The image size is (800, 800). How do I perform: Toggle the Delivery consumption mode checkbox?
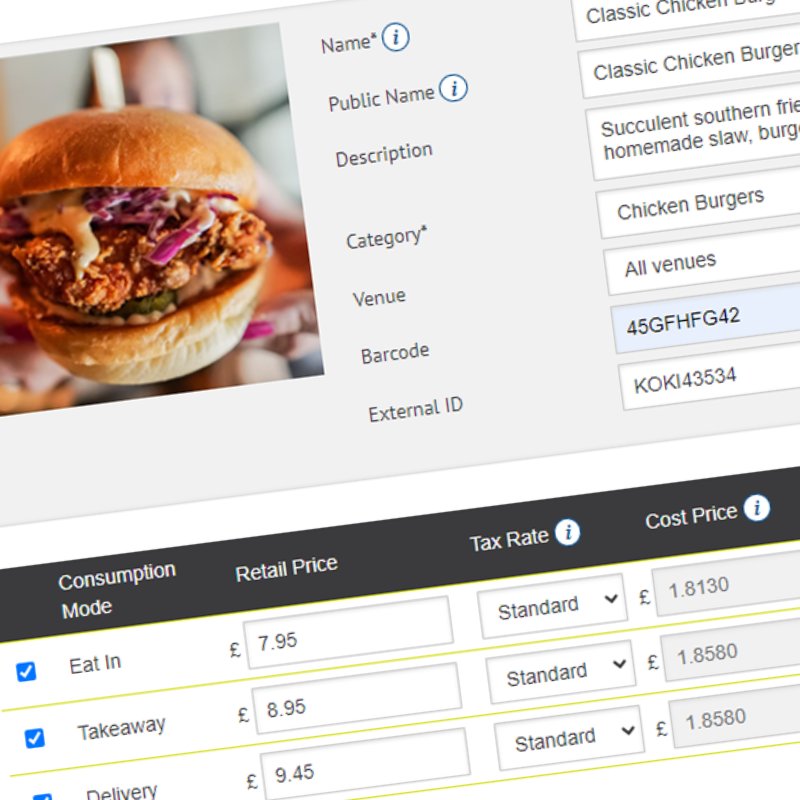pyautogui.click(x=42, y=797)
